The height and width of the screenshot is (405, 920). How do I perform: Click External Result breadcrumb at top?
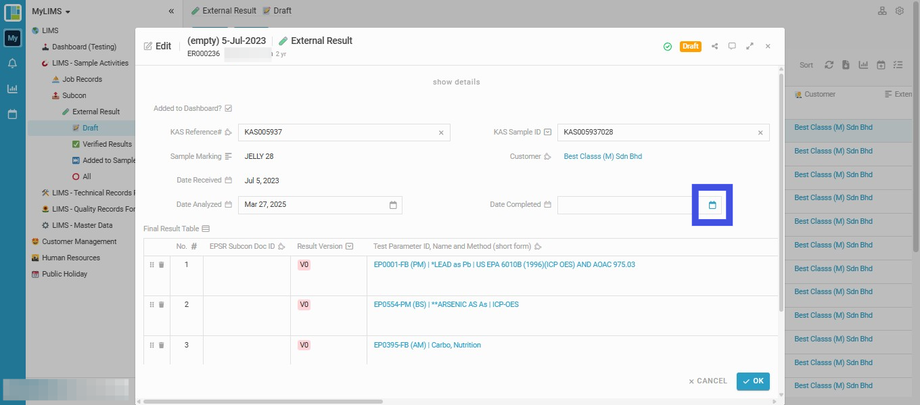tap(224, 11)
